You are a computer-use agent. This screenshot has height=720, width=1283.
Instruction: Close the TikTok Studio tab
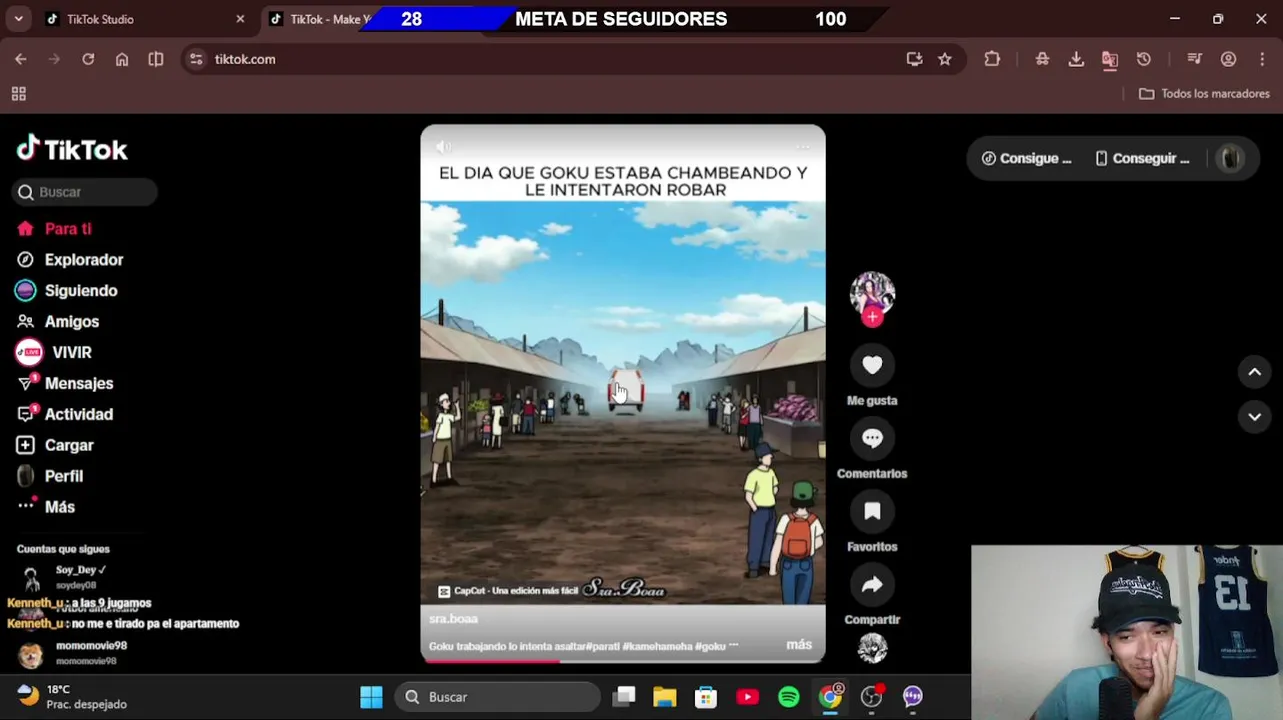pos(240,19)
